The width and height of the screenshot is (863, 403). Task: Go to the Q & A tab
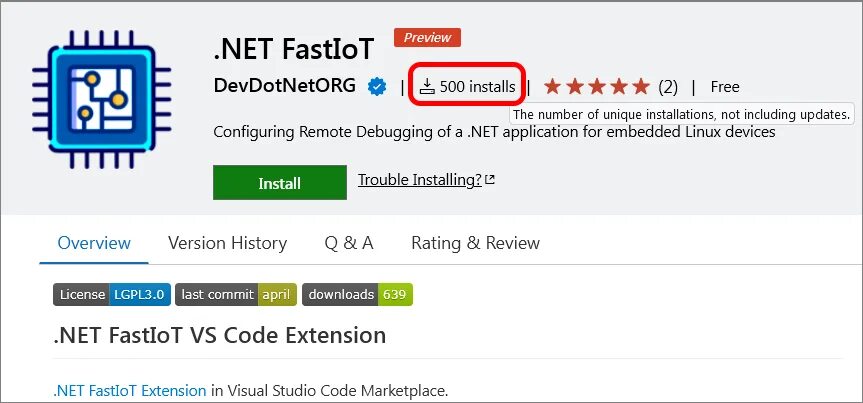(x=349, y=243)
